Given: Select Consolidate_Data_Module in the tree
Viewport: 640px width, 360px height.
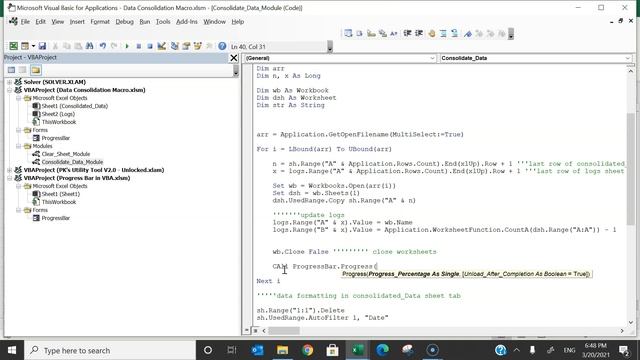Looking at the screenshot, I should click(x=72, y=162).
